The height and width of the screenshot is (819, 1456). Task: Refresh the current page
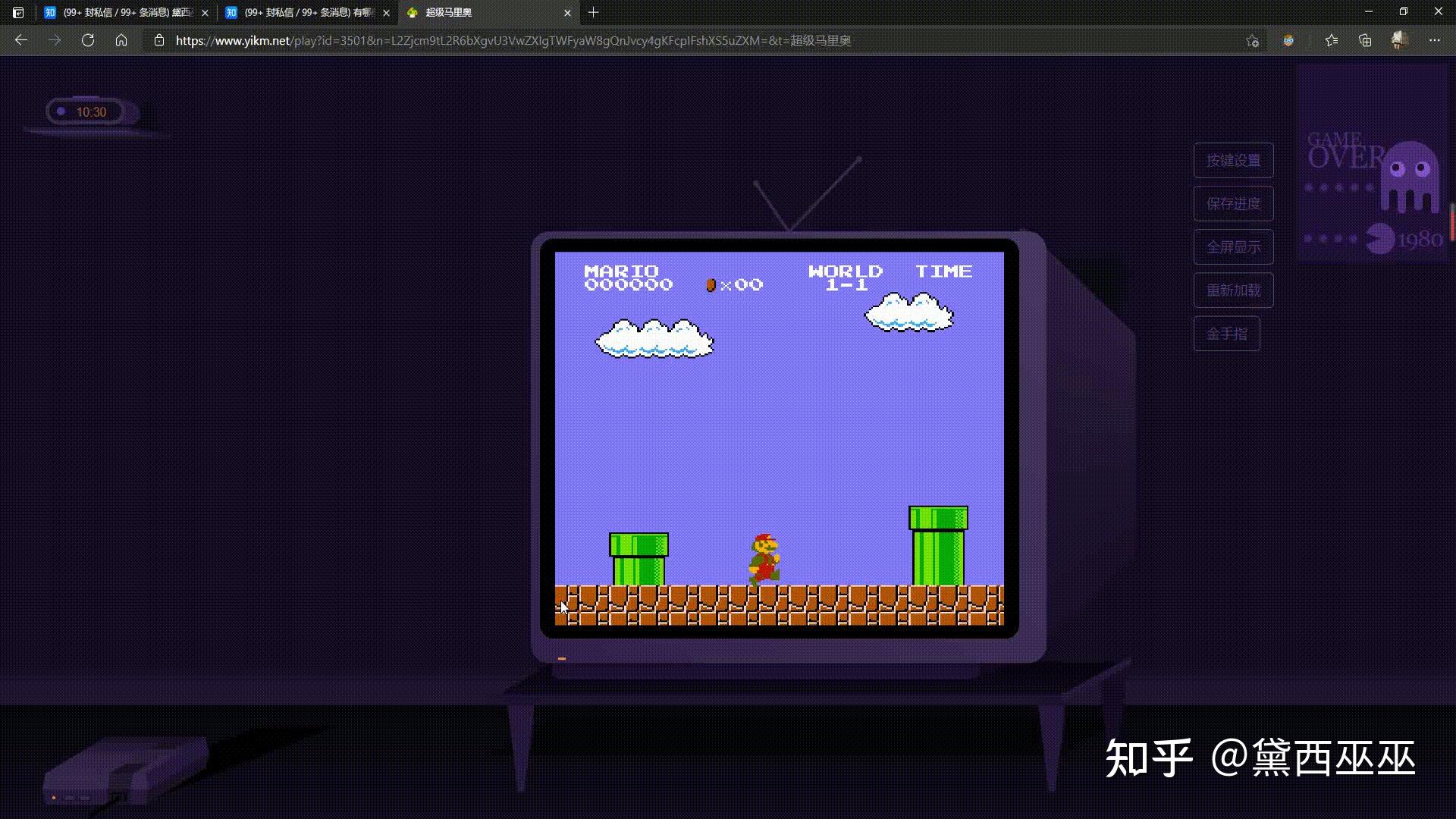[x=88, y=40]
